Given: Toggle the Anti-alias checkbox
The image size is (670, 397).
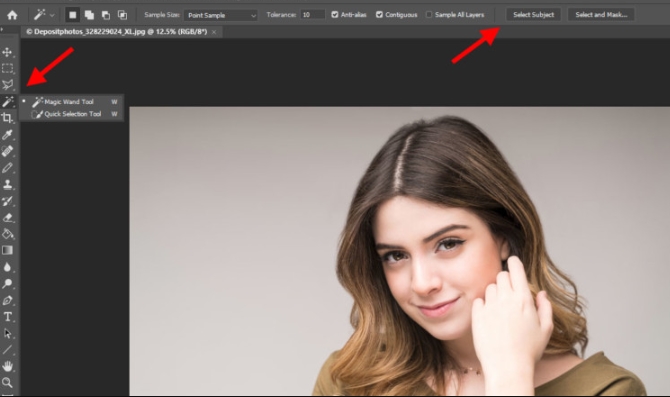Looking at the screenshot, I should 335,15.
